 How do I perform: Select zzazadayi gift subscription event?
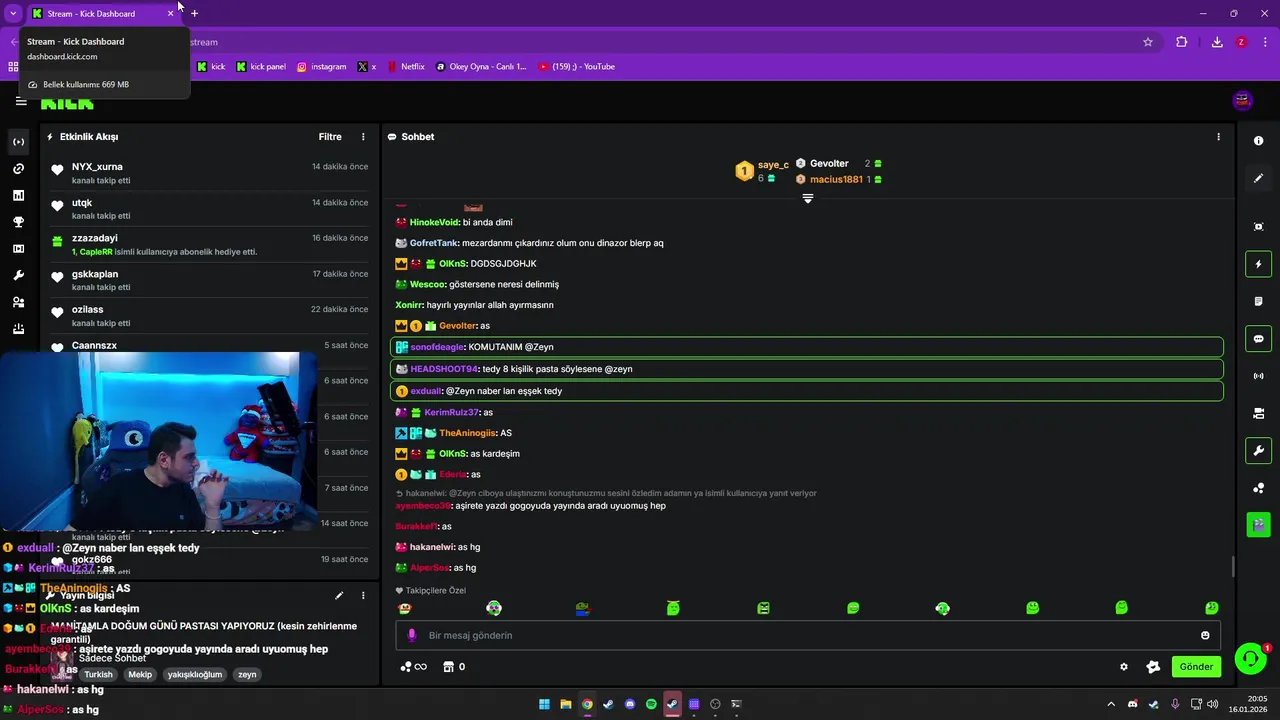click(x=210, y=244)
